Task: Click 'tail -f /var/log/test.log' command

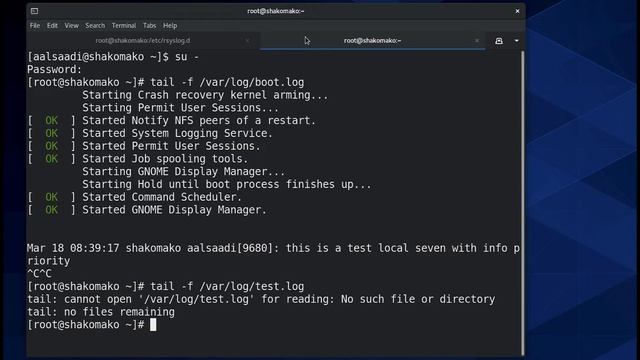Action: [227, 286]
